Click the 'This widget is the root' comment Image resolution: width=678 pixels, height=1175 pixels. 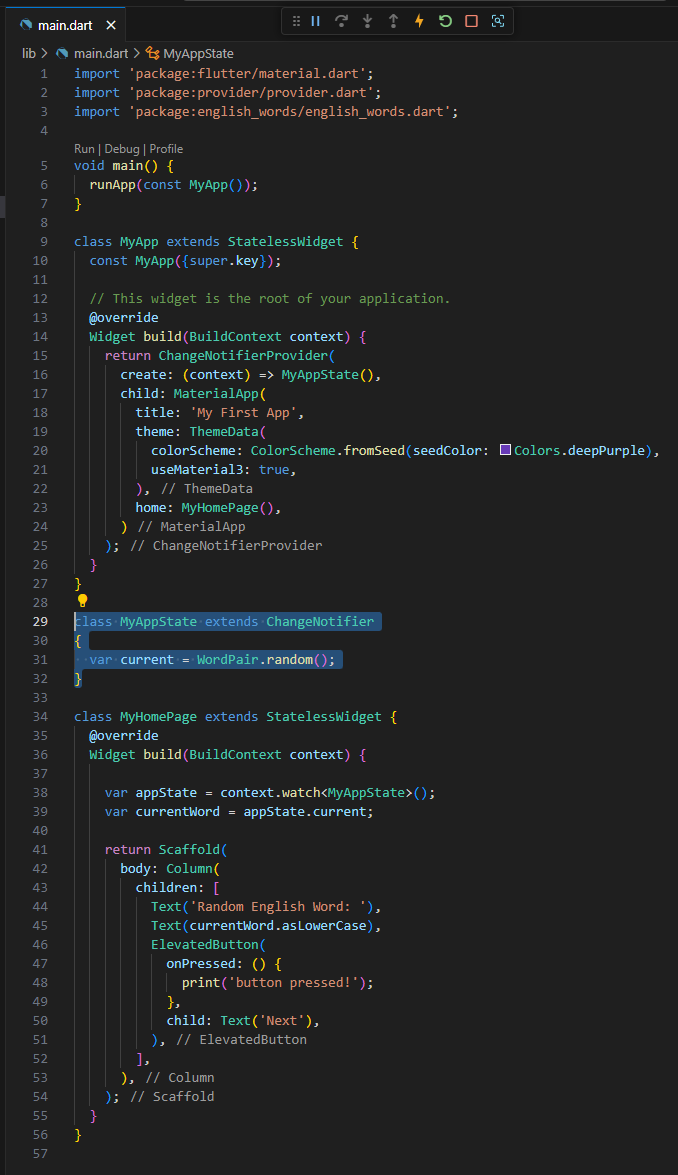point(270,298)
